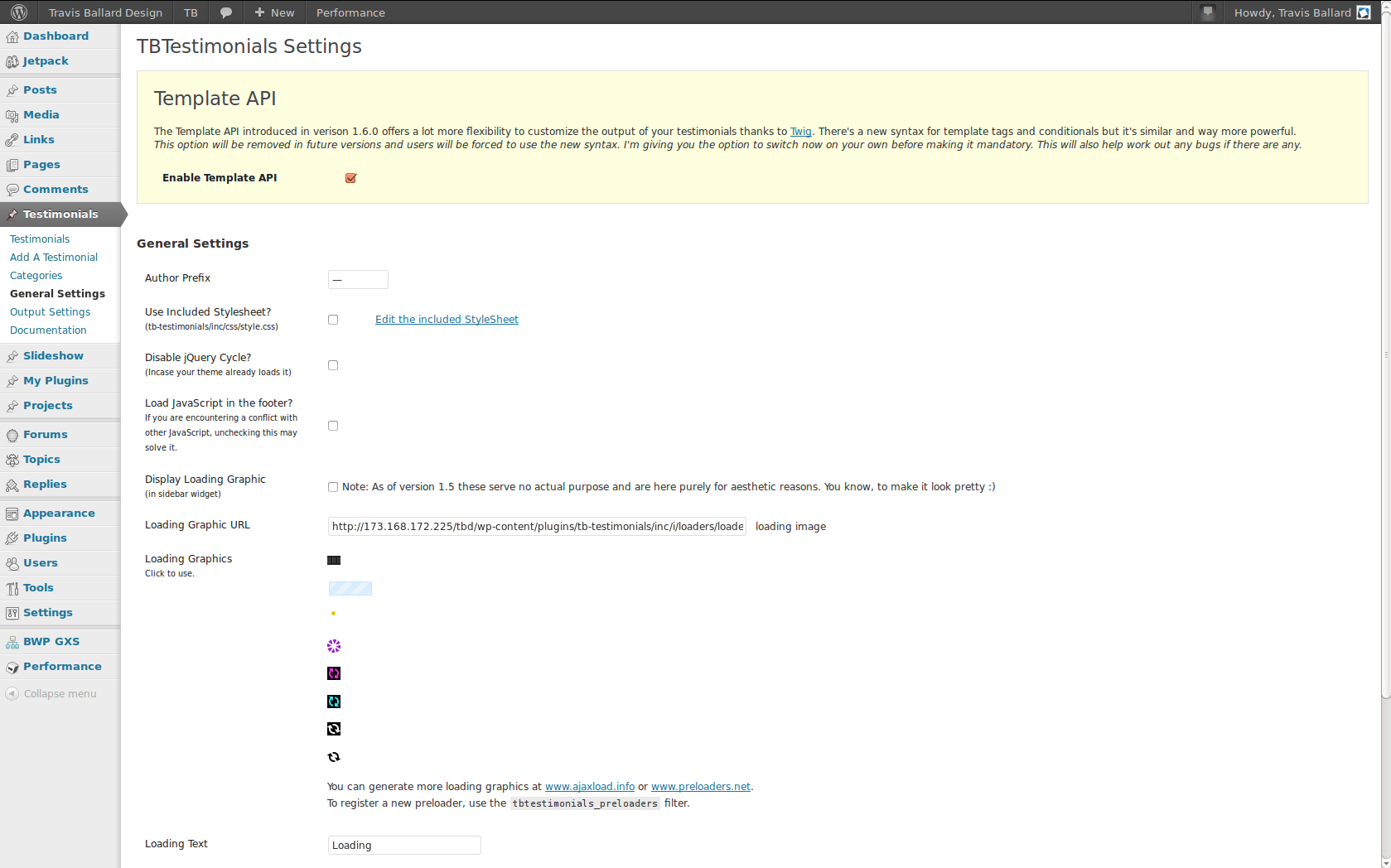This screenshot has height=868, width=1391.
Task: Pick the magenta circular loader graphic
Action: [x=334, y=673]
